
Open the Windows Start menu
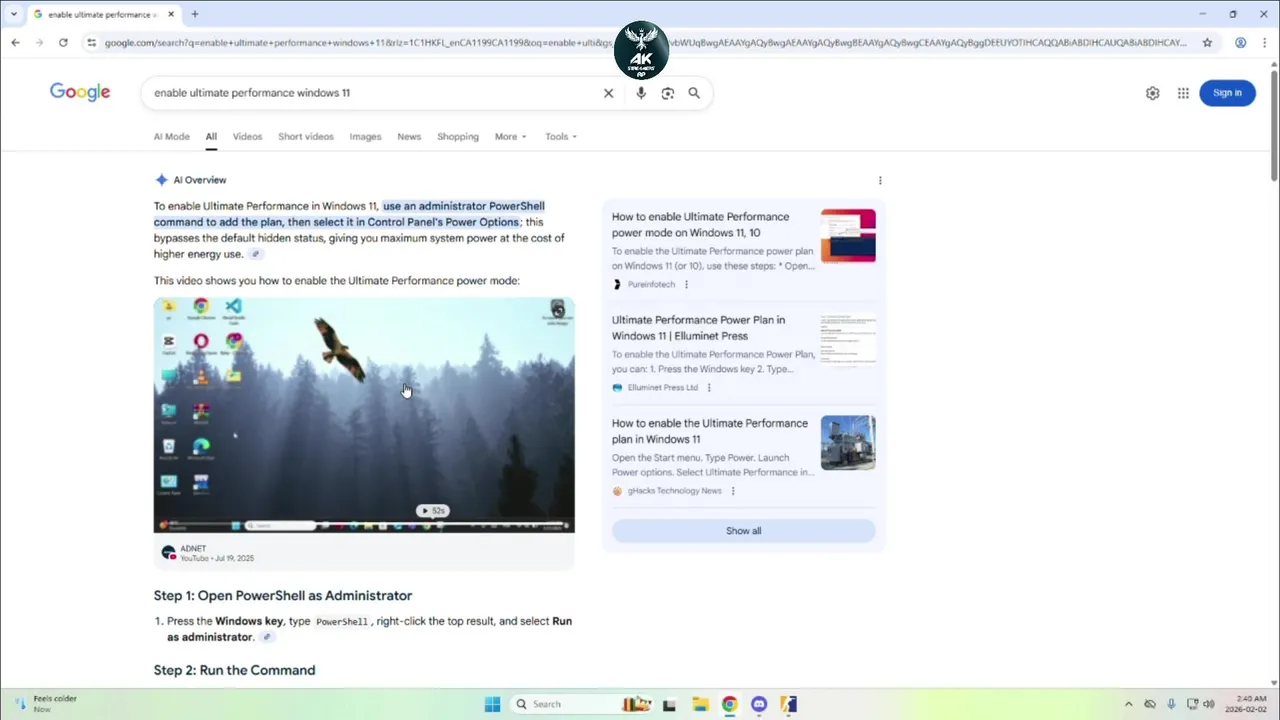(492, 704)
